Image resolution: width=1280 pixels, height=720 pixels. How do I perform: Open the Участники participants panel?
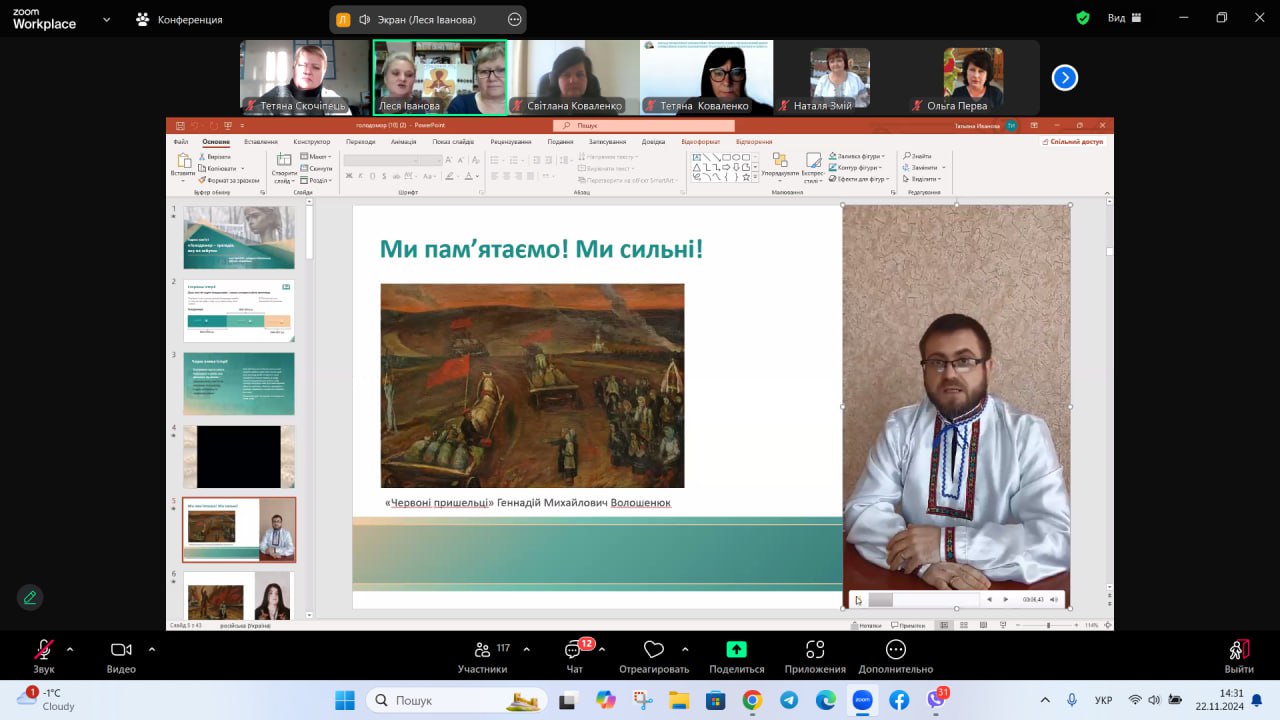483,656
